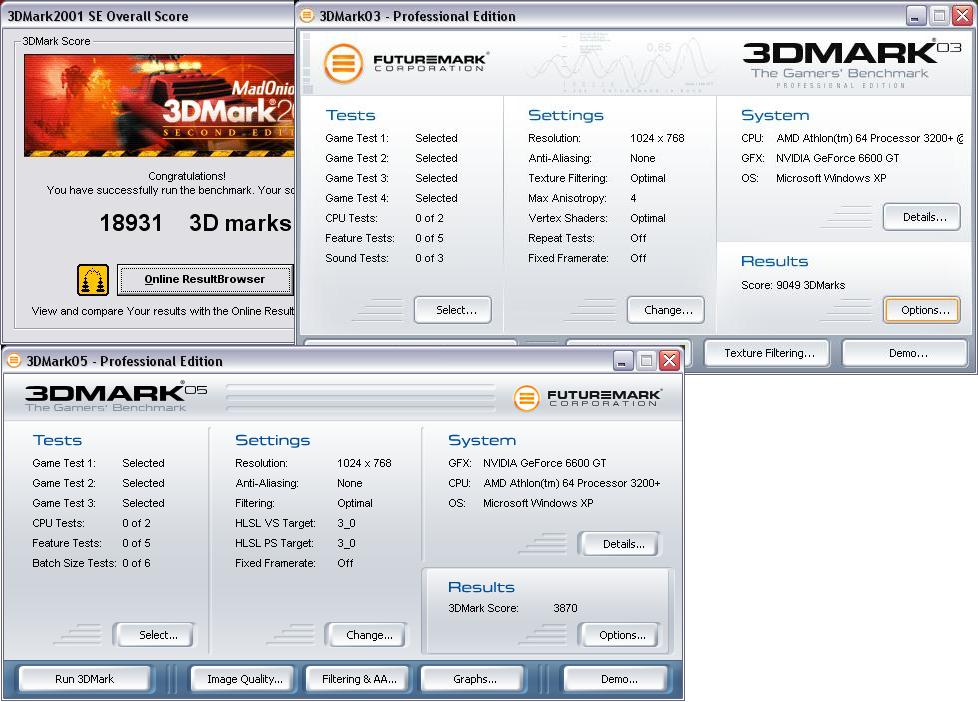Click the 3DMark03 title bar app icon
The image size is (978, 702).
[307, 16]
